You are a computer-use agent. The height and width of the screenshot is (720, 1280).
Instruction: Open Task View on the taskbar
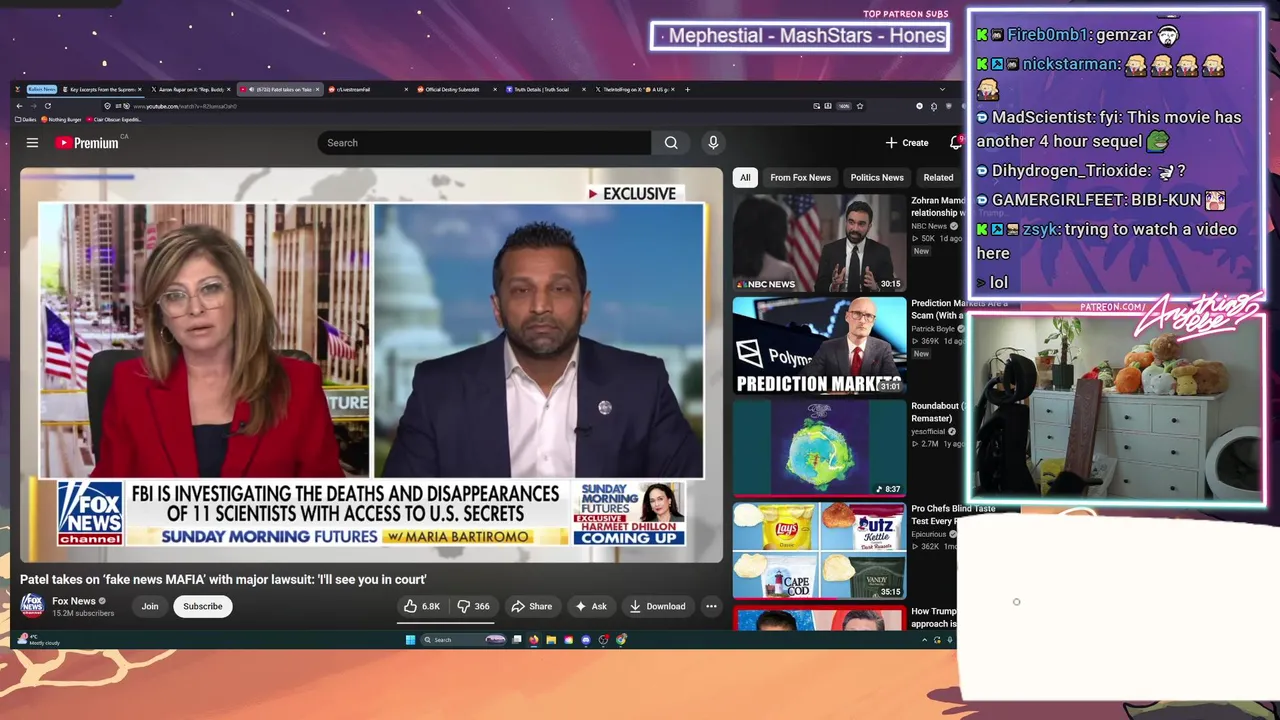click(517, 640)
